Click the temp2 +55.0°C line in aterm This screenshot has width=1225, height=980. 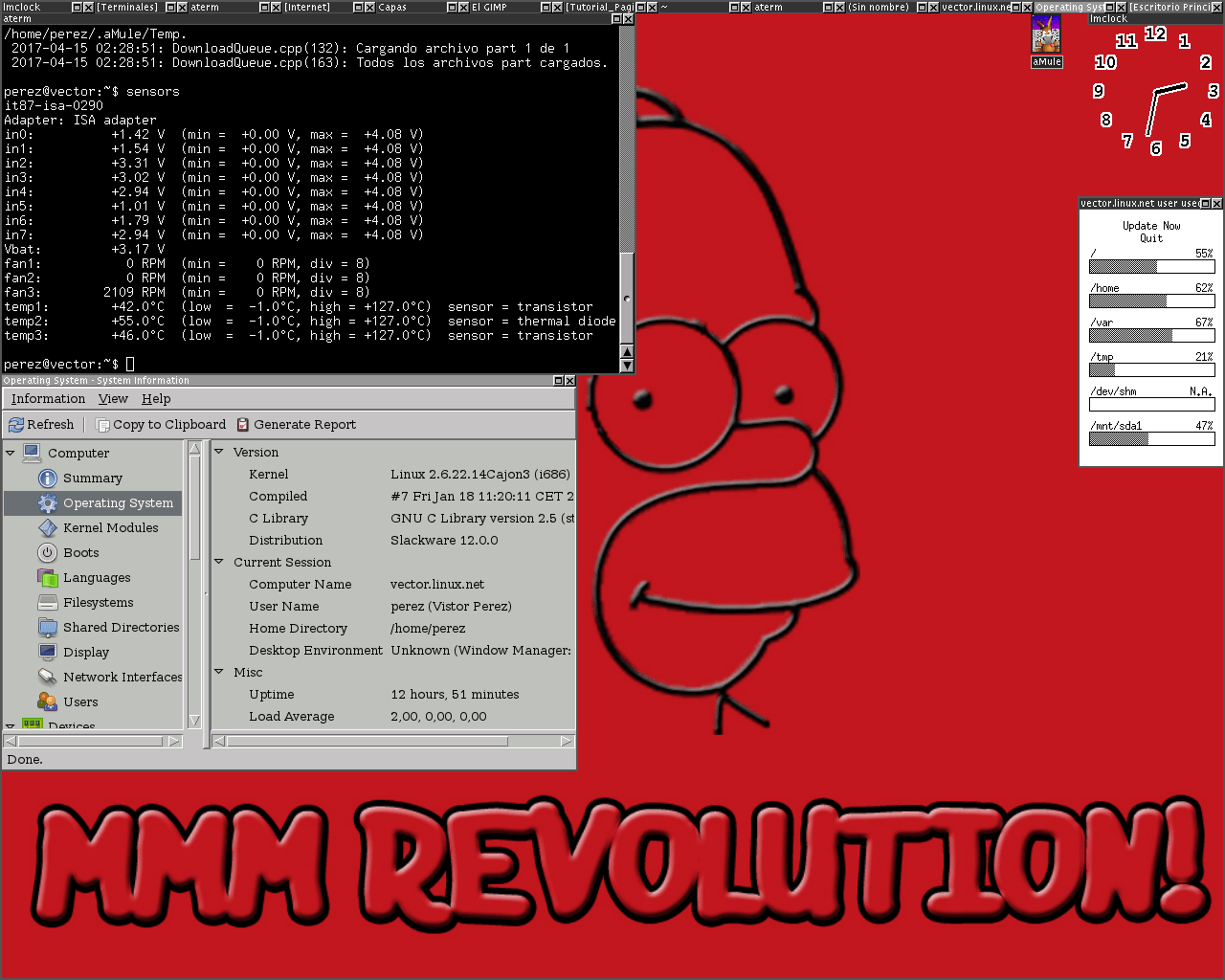point(310,321)
